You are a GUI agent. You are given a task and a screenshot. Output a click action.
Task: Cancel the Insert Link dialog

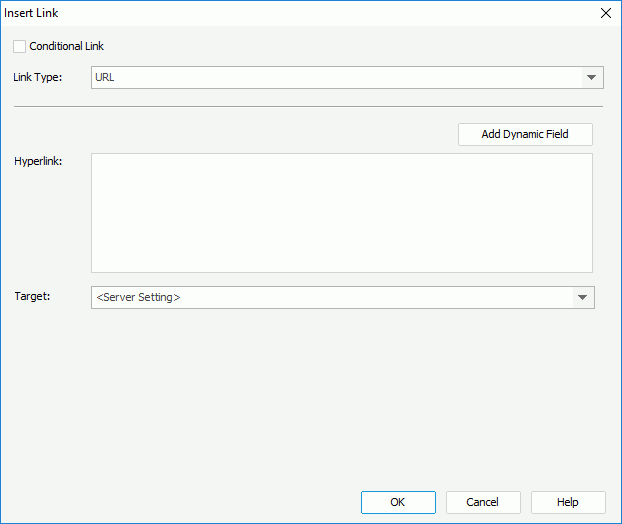(x=483, y=502)
